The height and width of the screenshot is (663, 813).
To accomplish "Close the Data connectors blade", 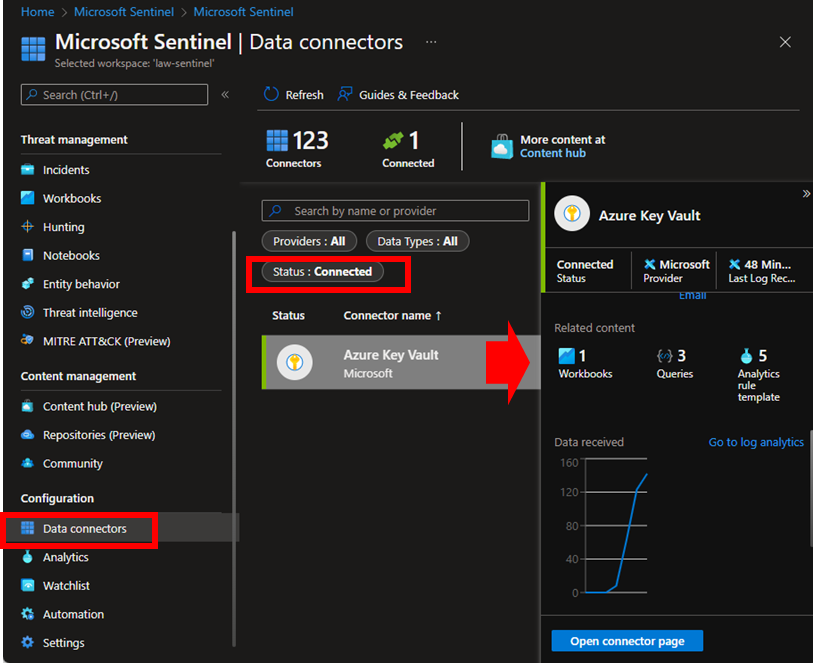I will (x=785, y=42).
